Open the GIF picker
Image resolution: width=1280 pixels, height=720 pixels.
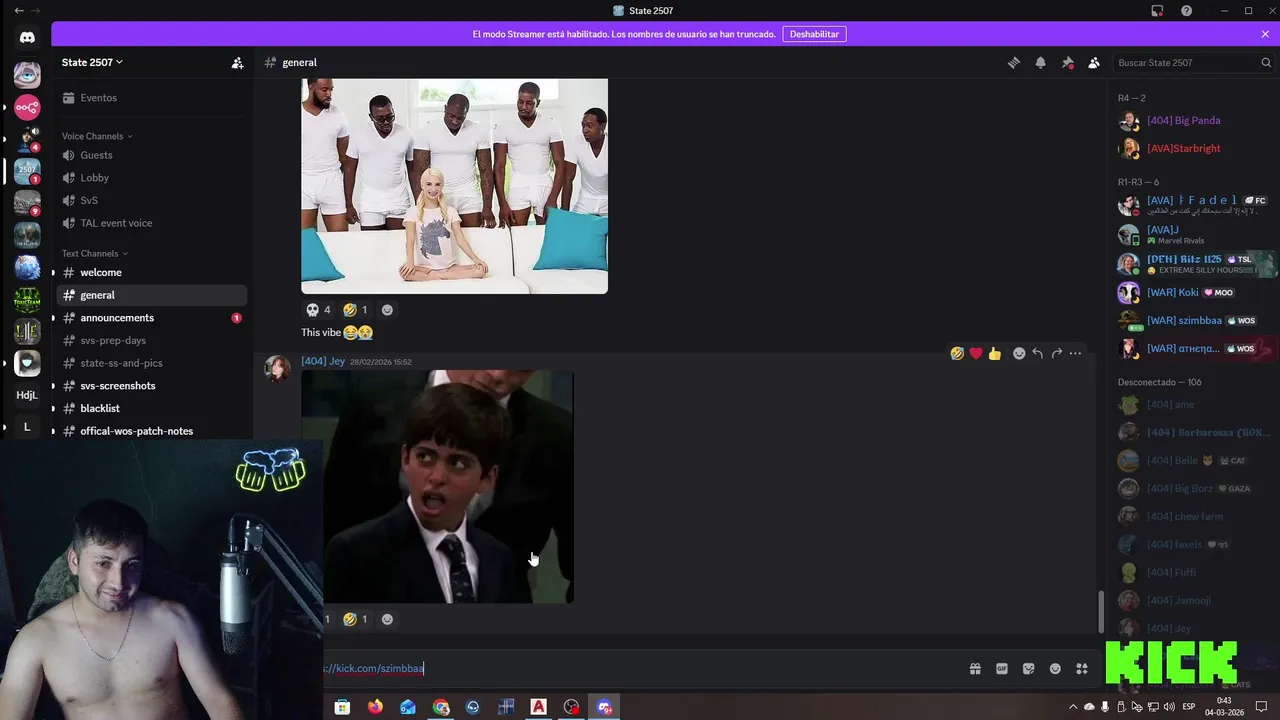[1002, 669]
